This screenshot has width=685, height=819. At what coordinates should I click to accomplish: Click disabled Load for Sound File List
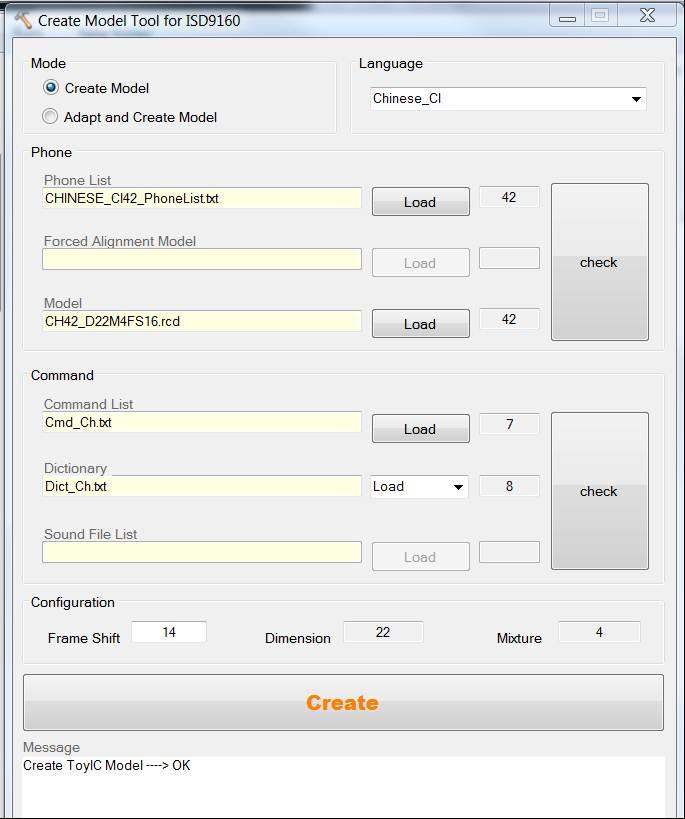421,557
